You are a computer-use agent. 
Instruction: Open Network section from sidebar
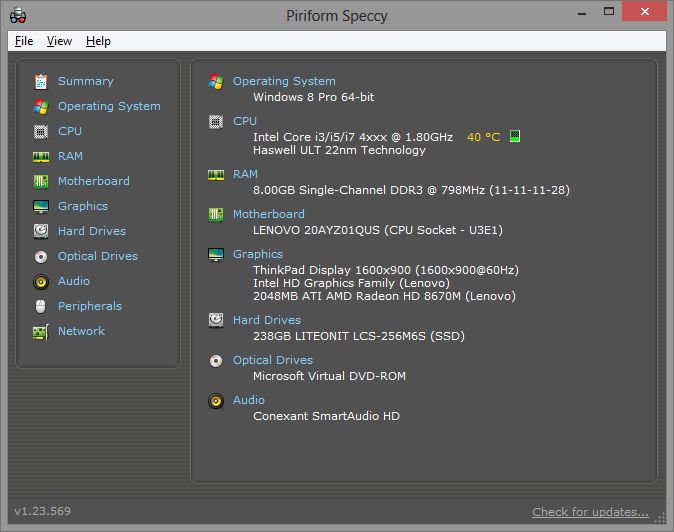[x=82, y=331]
